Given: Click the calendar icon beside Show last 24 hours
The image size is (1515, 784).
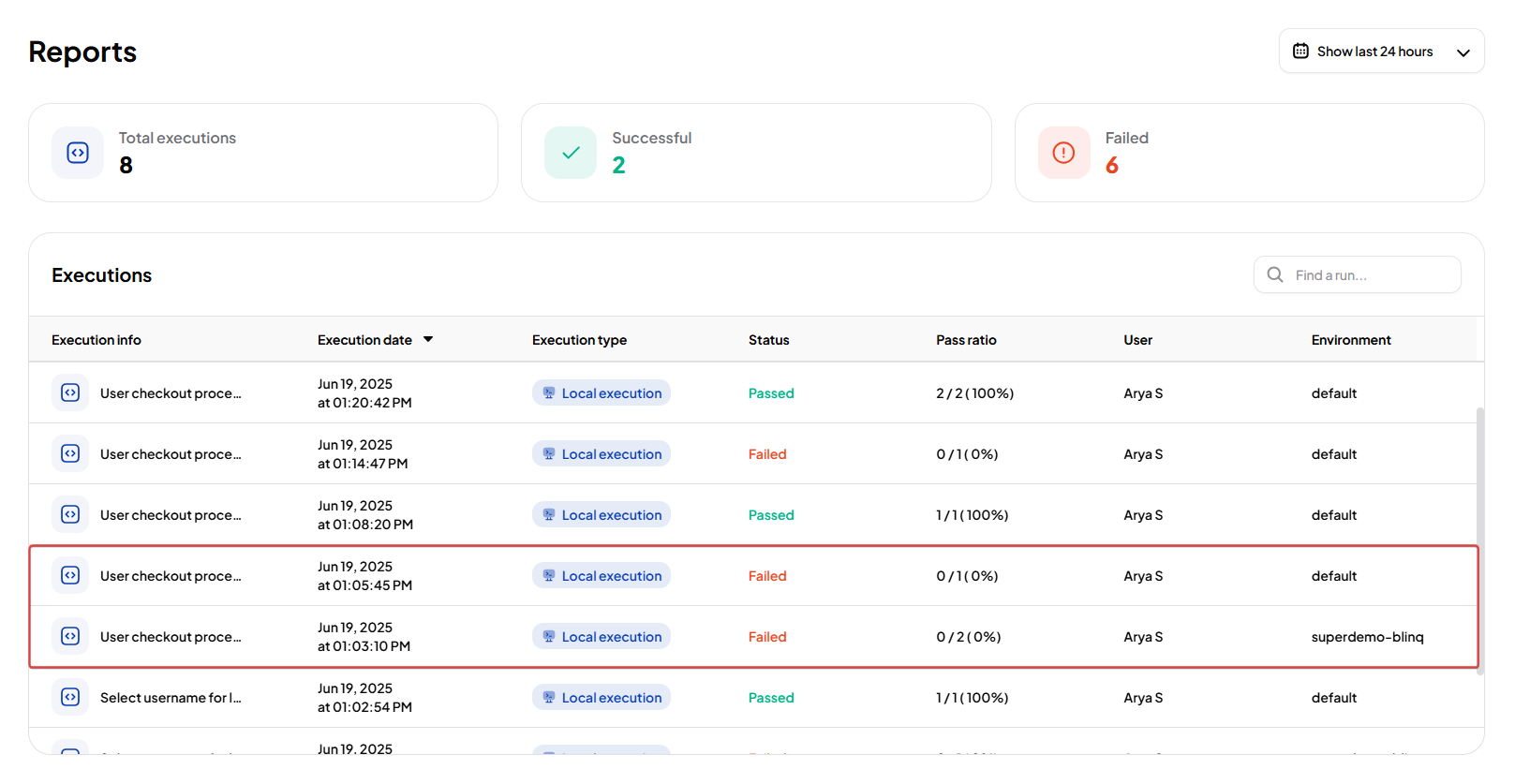Looking at the screenshot, I should tap(1300, 52).
